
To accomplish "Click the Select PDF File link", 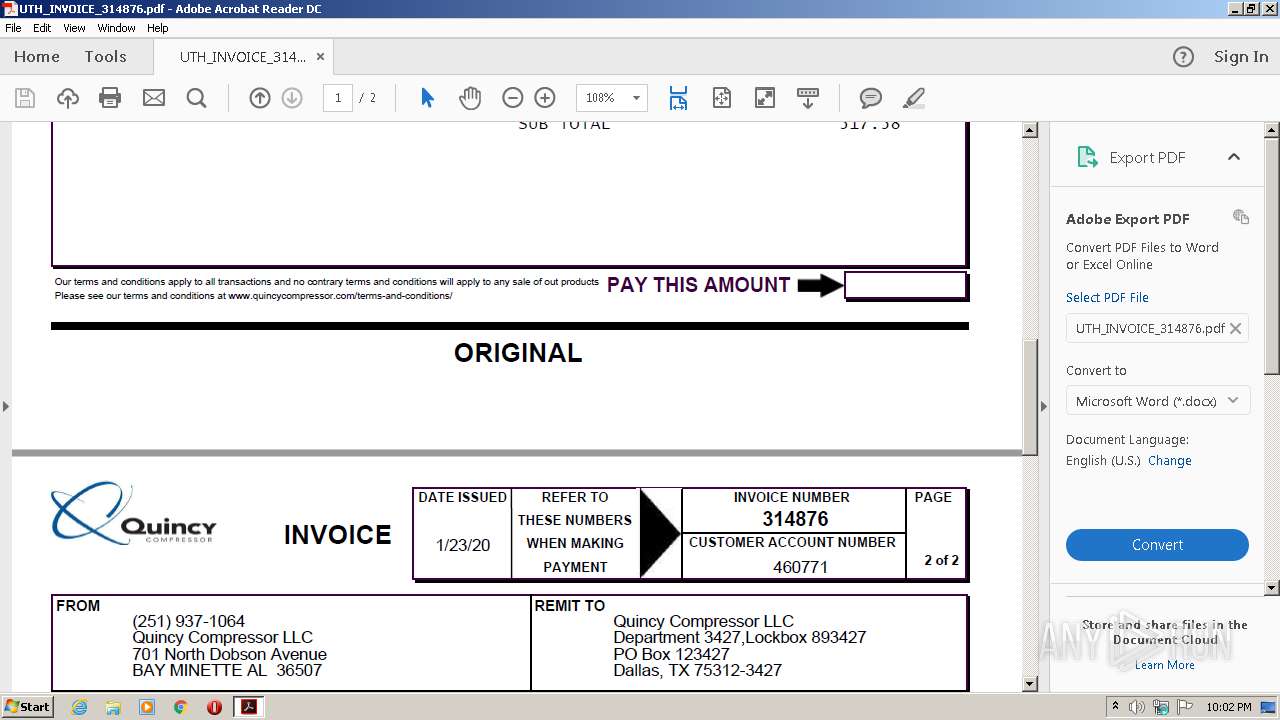I will 1107,297.
